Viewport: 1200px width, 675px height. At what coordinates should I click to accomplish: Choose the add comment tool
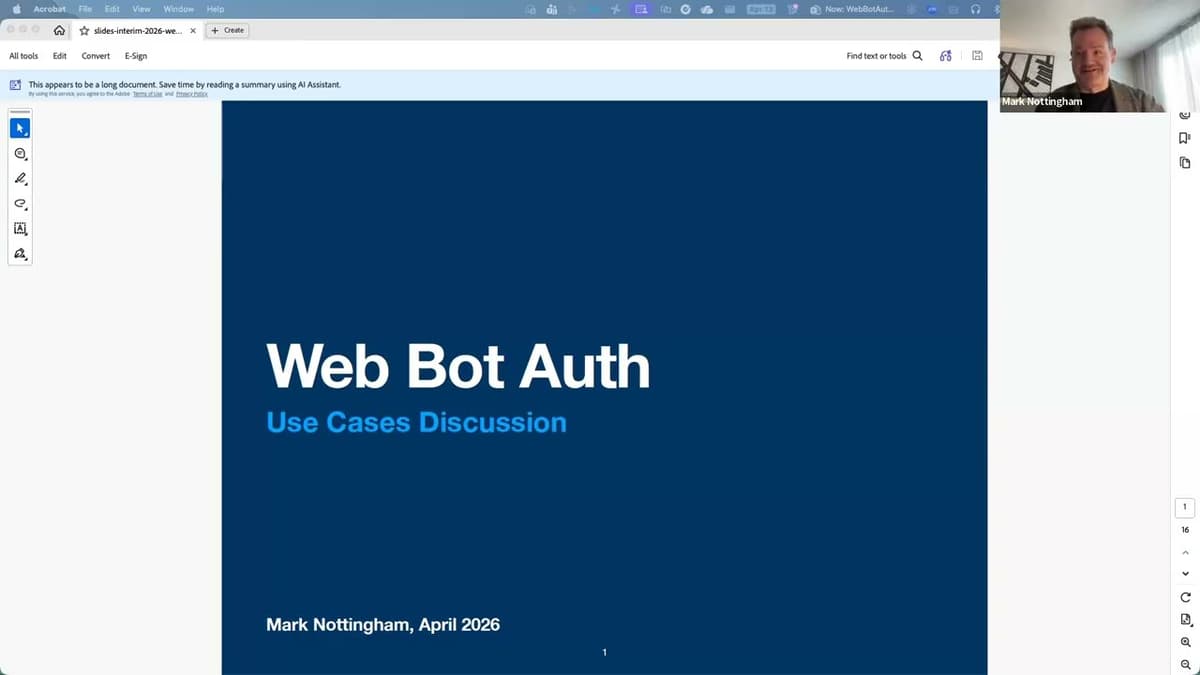(x=20, y=153)
